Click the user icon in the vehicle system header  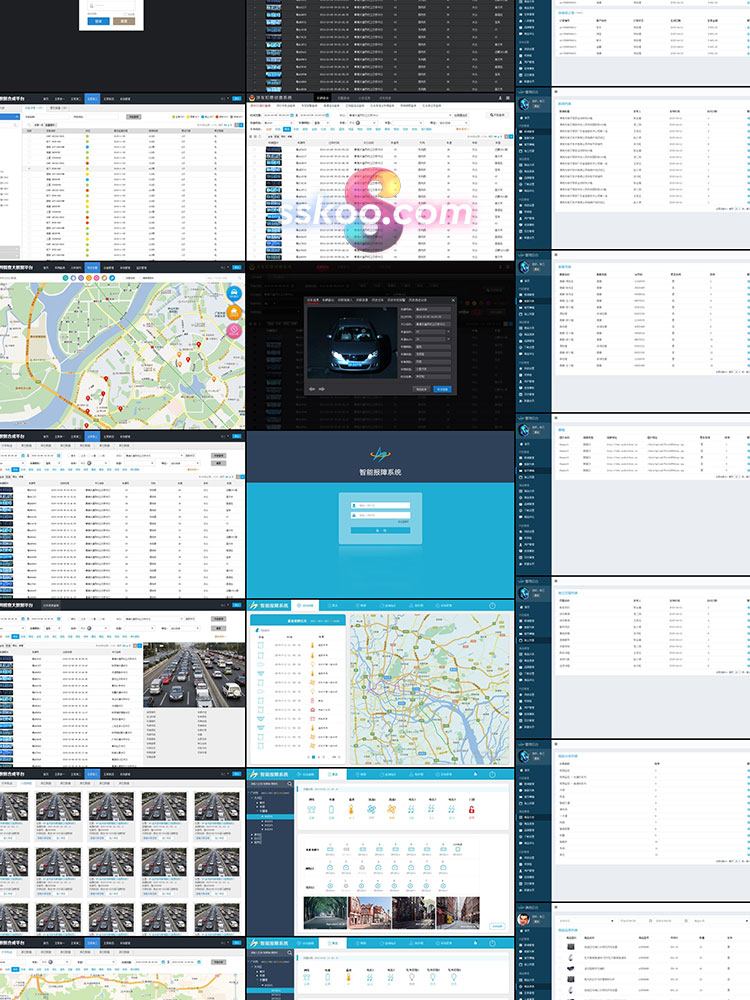[x=499, y=98]
